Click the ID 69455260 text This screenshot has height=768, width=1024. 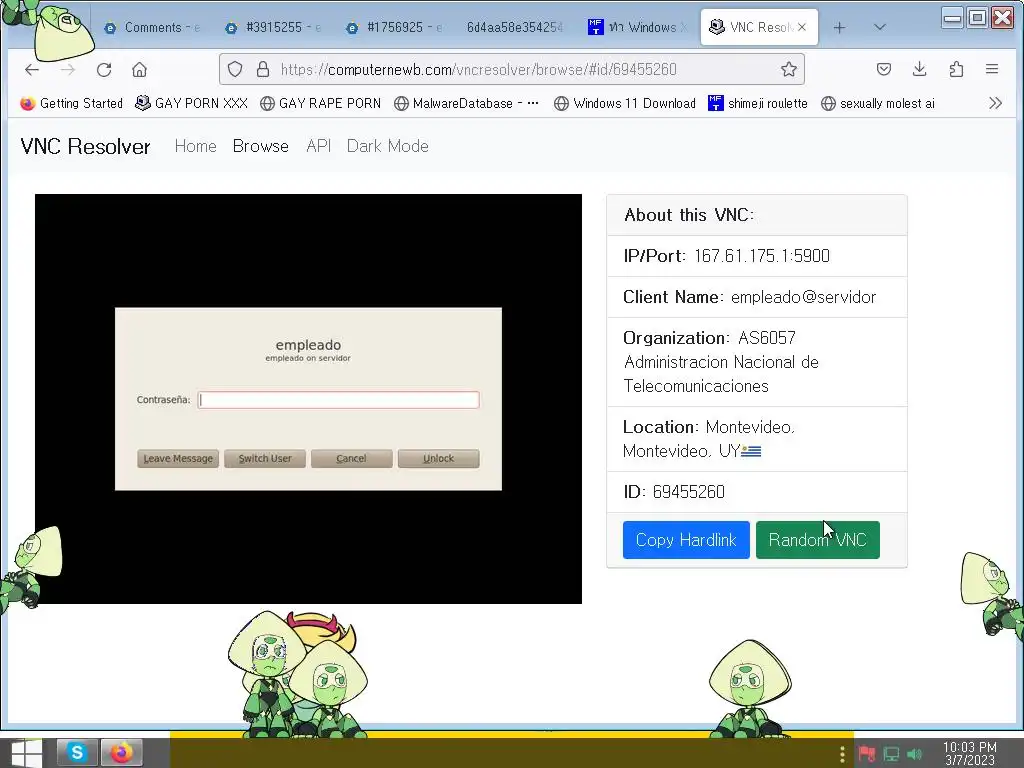point(674,492)
